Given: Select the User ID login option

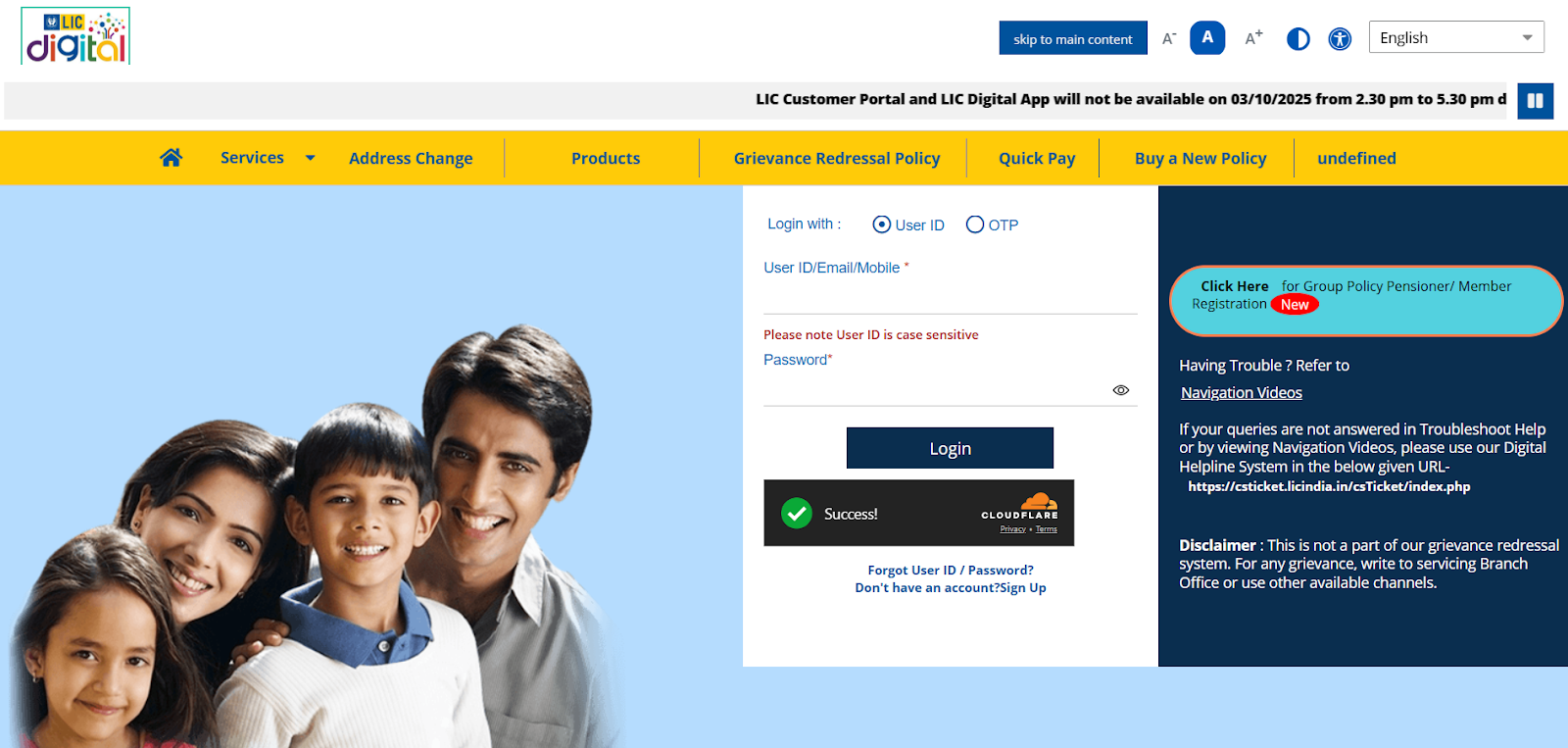Looking at the screenshot, I should 882,224.
